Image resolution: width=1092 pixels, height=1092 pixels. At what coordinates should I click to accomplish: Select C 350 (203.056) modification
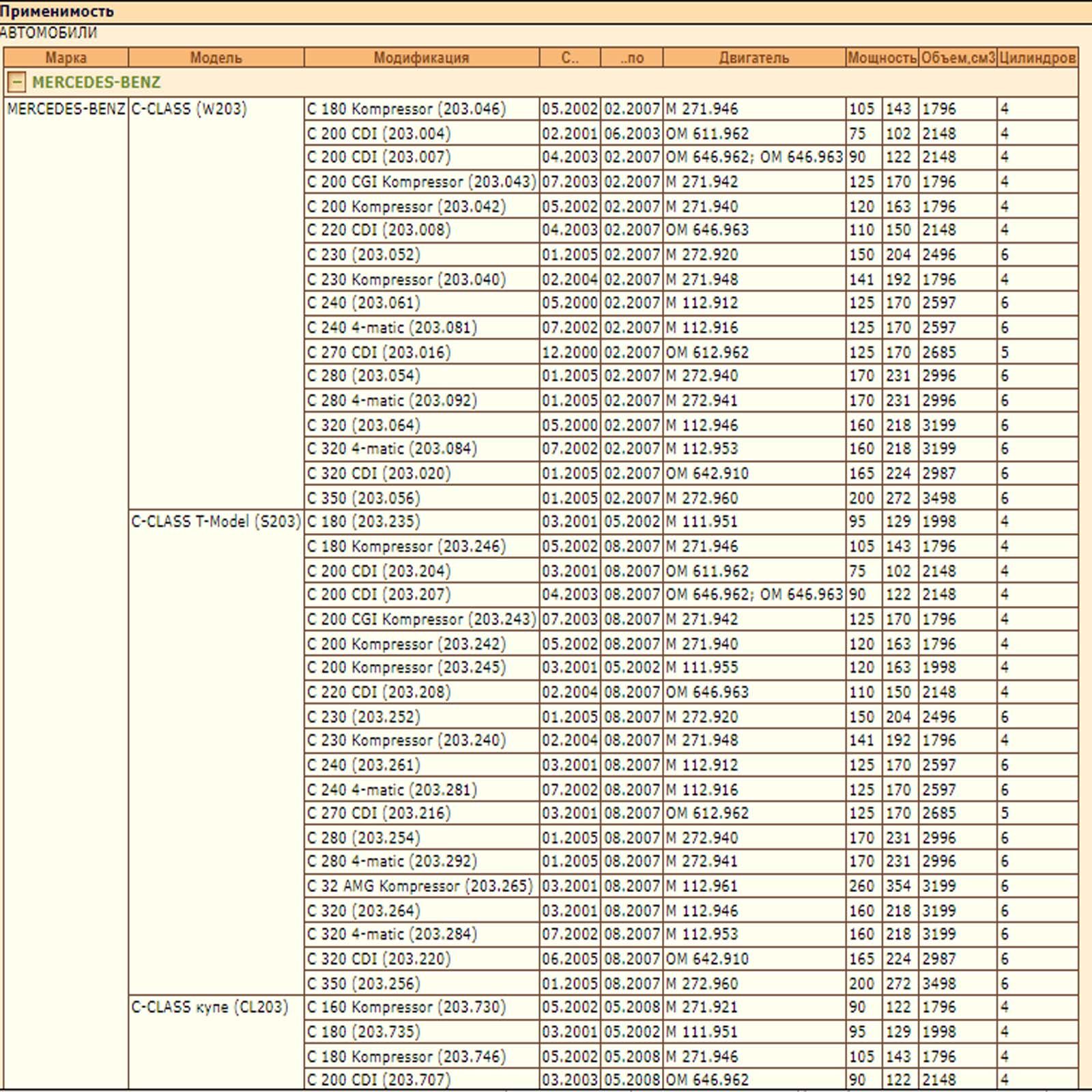click(363, 498)
